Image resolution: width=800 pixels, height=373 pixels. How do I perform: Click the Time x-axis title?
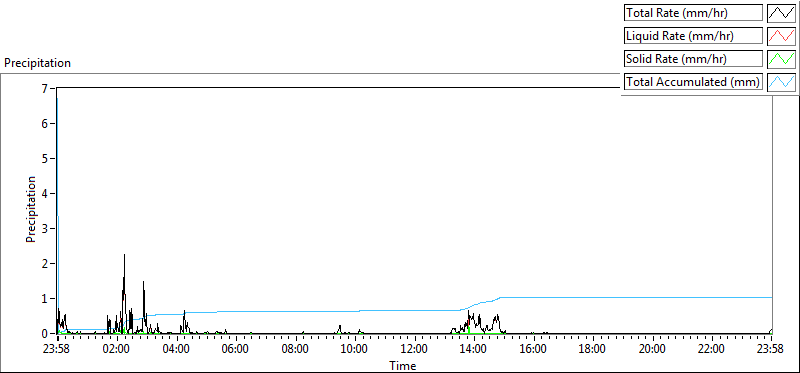403,366
